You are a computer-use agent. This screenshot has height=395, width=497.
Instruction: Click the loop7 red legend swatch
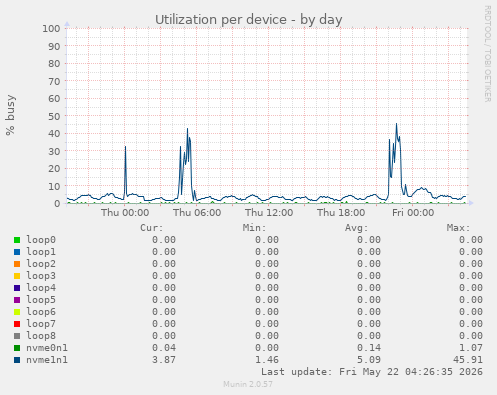(17, 324)
